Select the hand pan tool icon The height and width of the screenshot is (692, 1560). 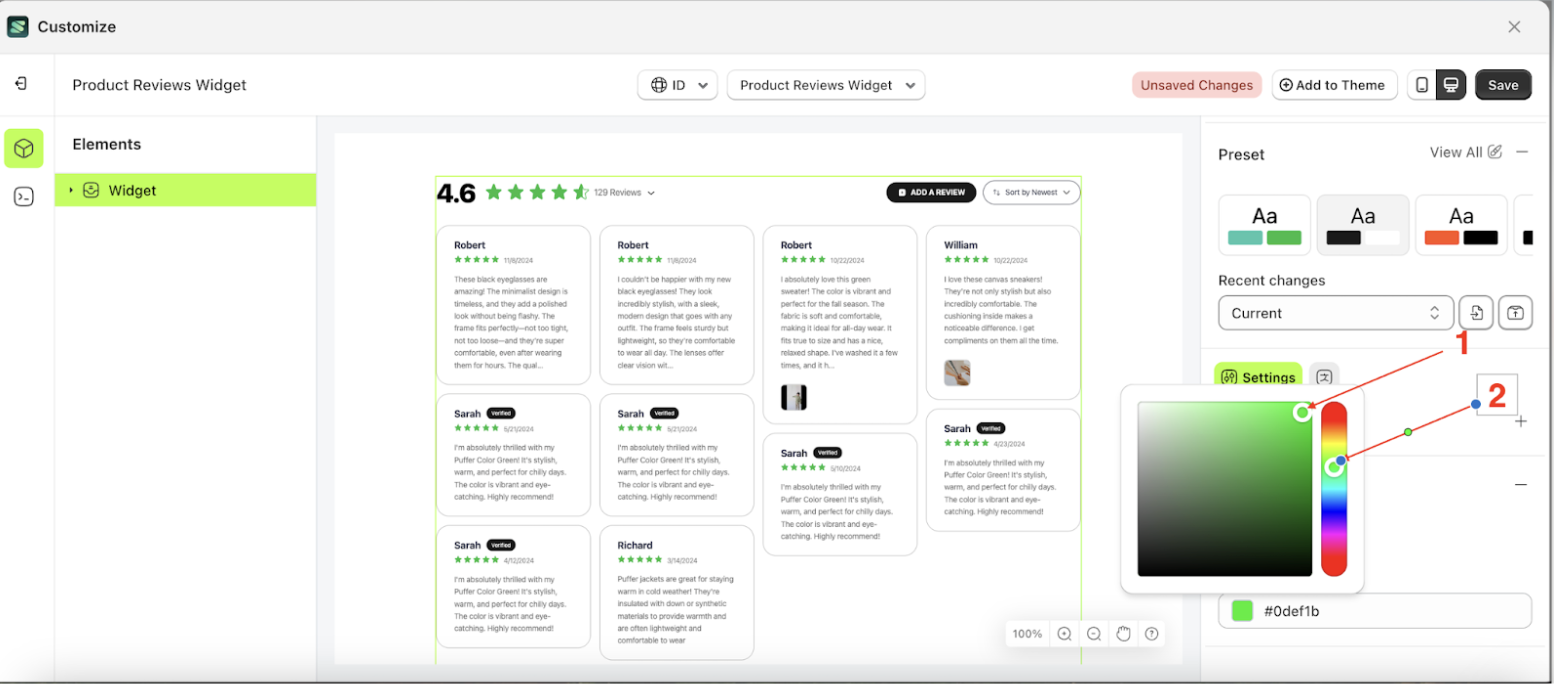coord(1122,634)
